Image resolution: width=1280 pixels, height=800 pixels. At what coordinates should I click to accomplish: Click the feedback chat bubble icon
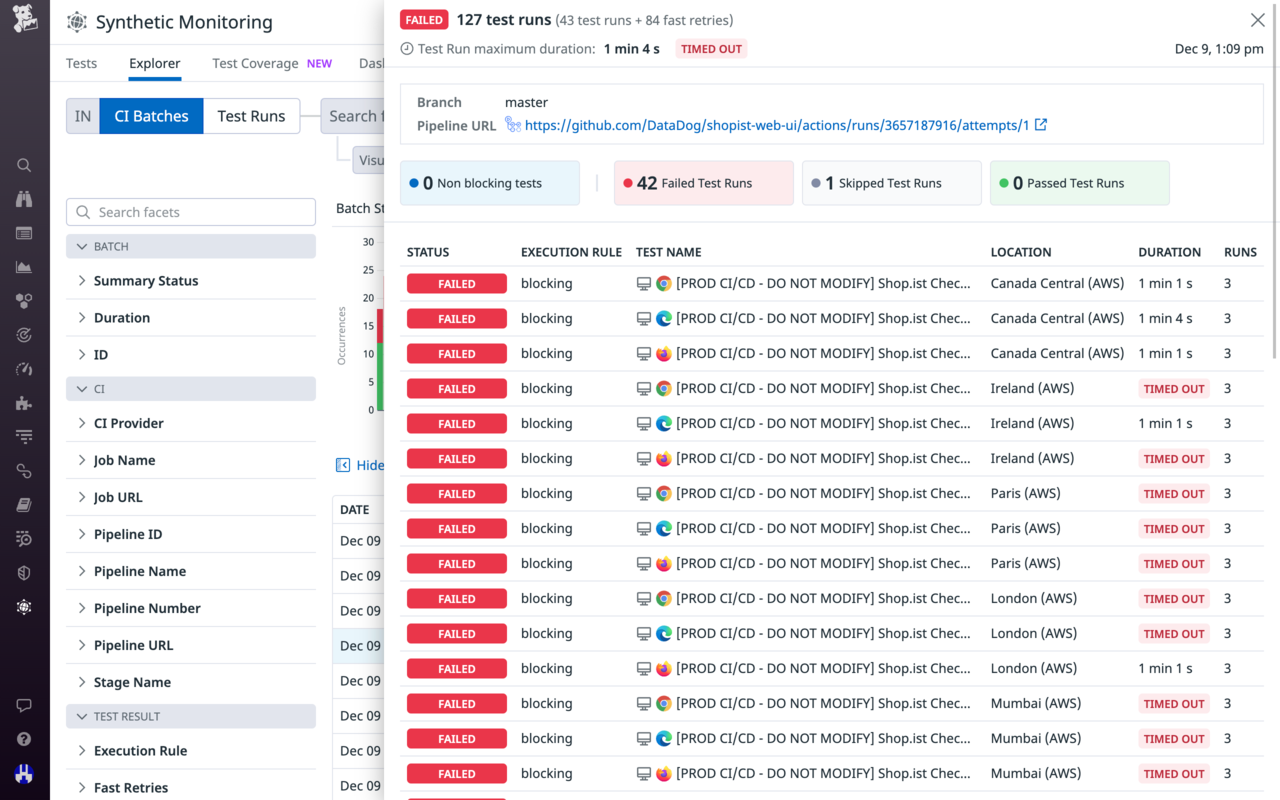pos(24,705)
